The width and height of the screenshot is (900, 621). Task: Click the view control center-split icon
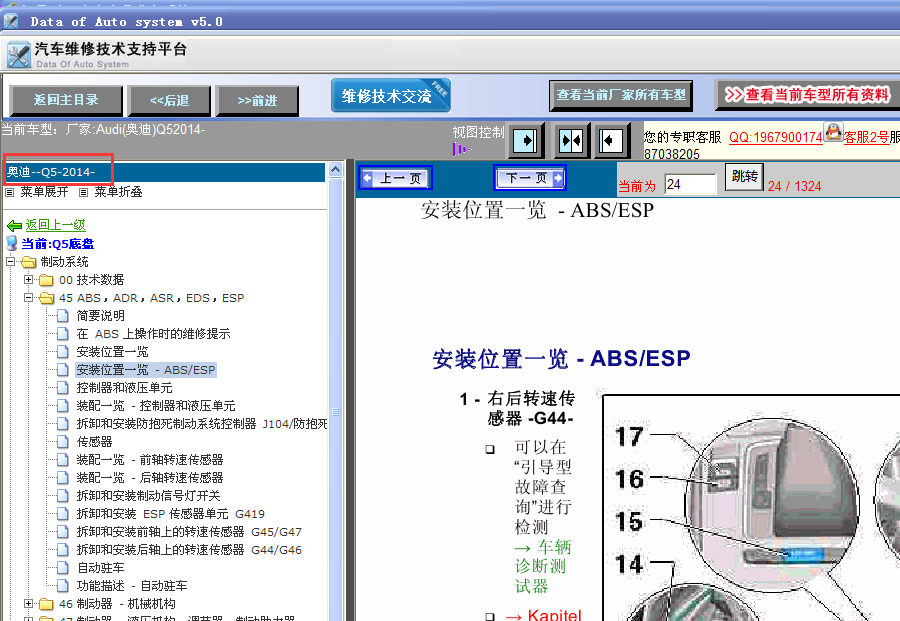click(571, 140)
